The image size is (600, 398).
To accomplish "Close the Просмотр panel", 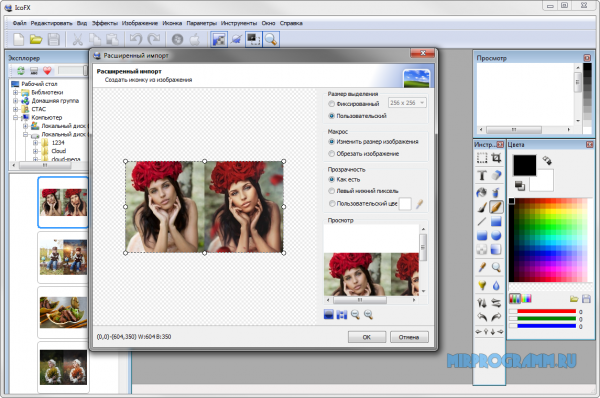I will [x=587, y=58].
